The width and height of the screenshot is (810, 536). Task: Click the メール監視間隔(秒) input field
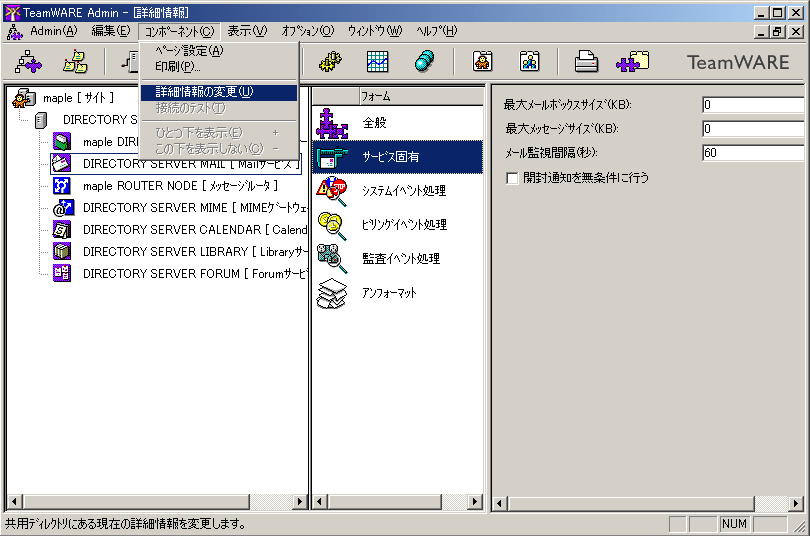pyautogui.click(x=753, y=152)
